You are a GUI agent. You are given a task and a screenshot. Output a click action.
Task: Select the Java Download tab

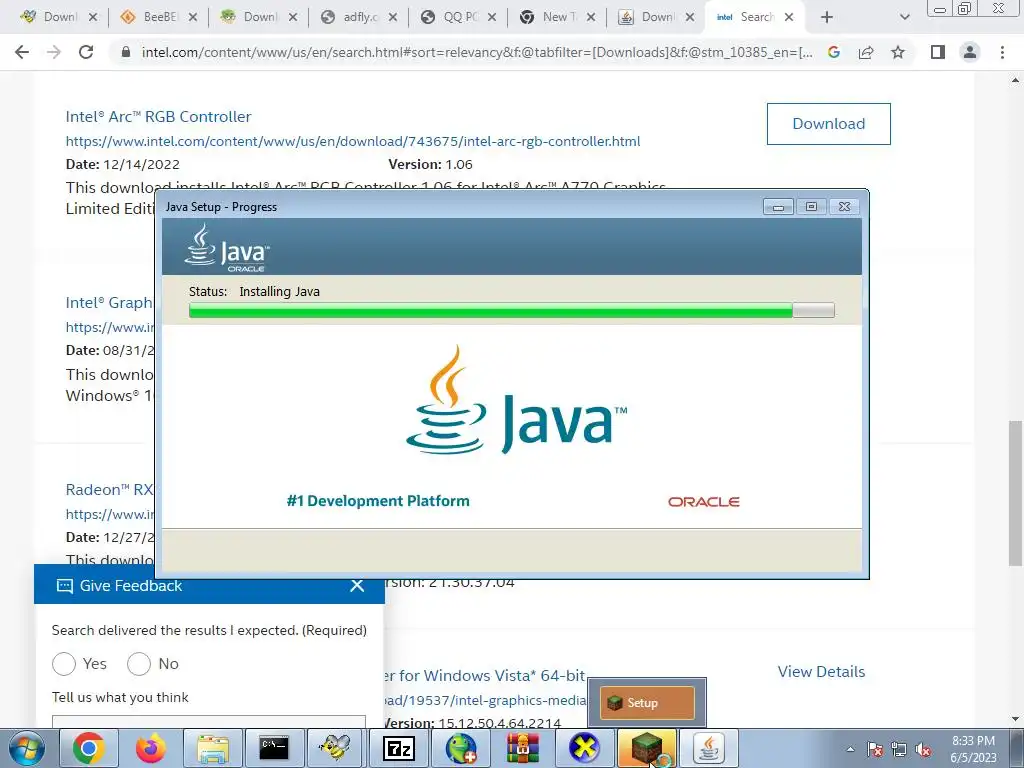(x=658, y=17)
